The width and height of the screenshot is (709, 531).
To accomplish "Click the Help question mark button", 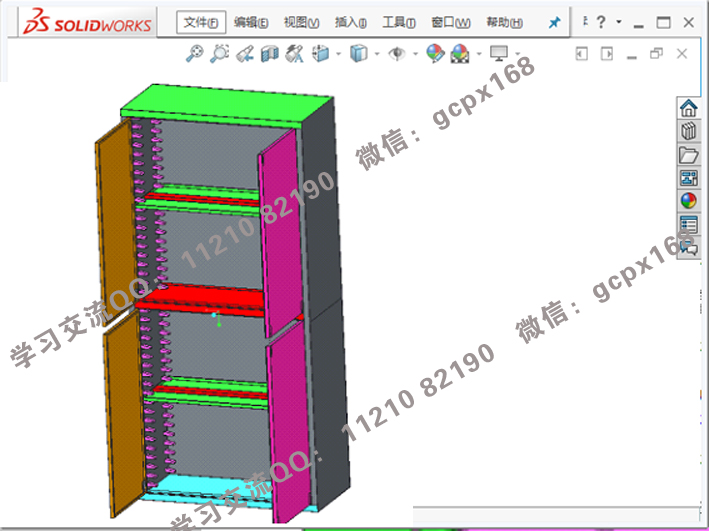I will [x=602, y=22].
